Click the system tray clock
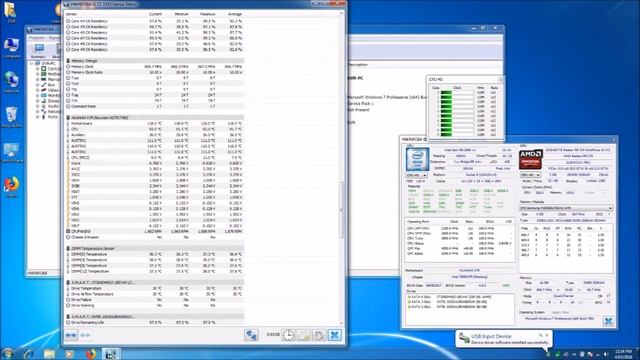 point(623,354)
